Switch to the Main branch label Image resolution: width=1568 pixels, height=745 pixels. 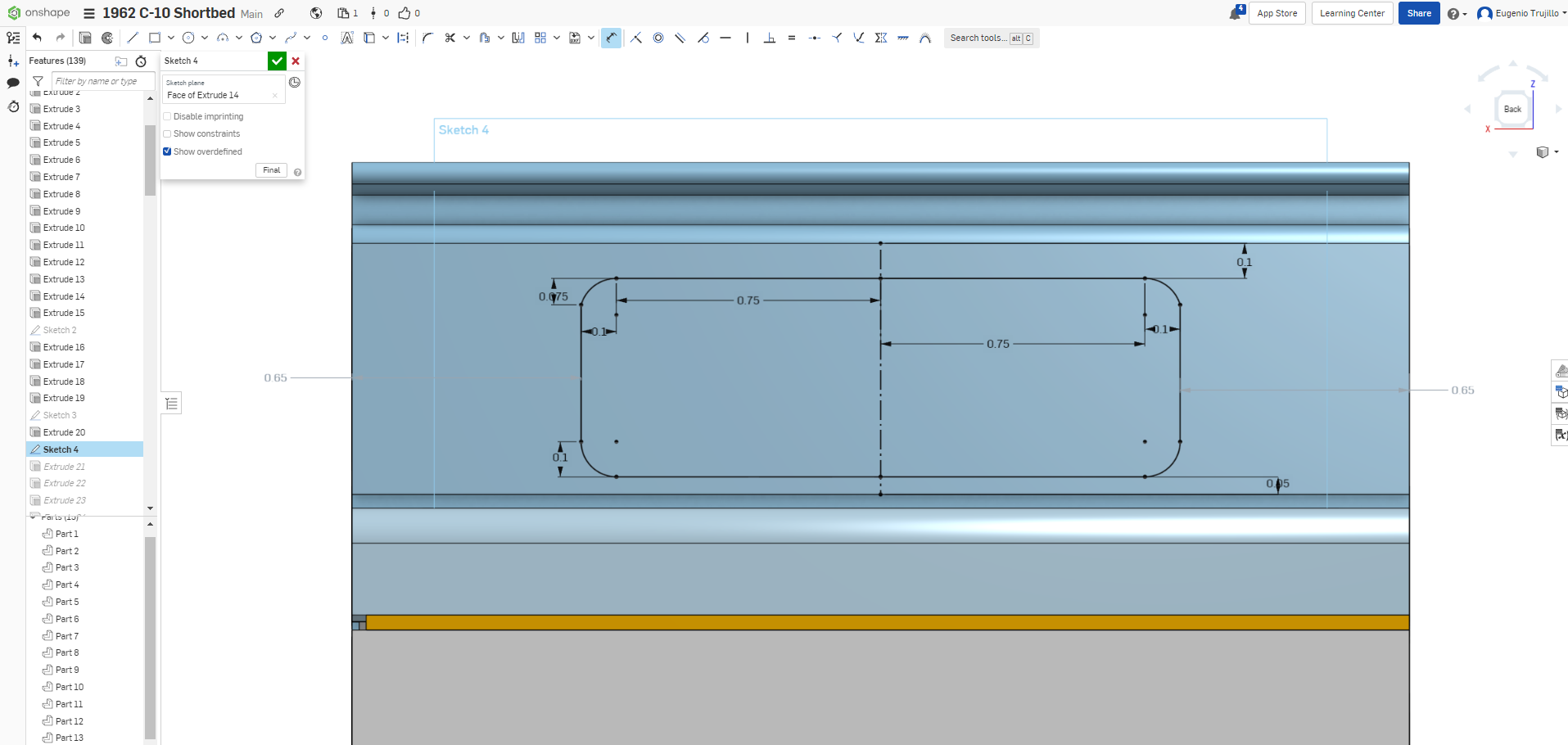[251, 14]
